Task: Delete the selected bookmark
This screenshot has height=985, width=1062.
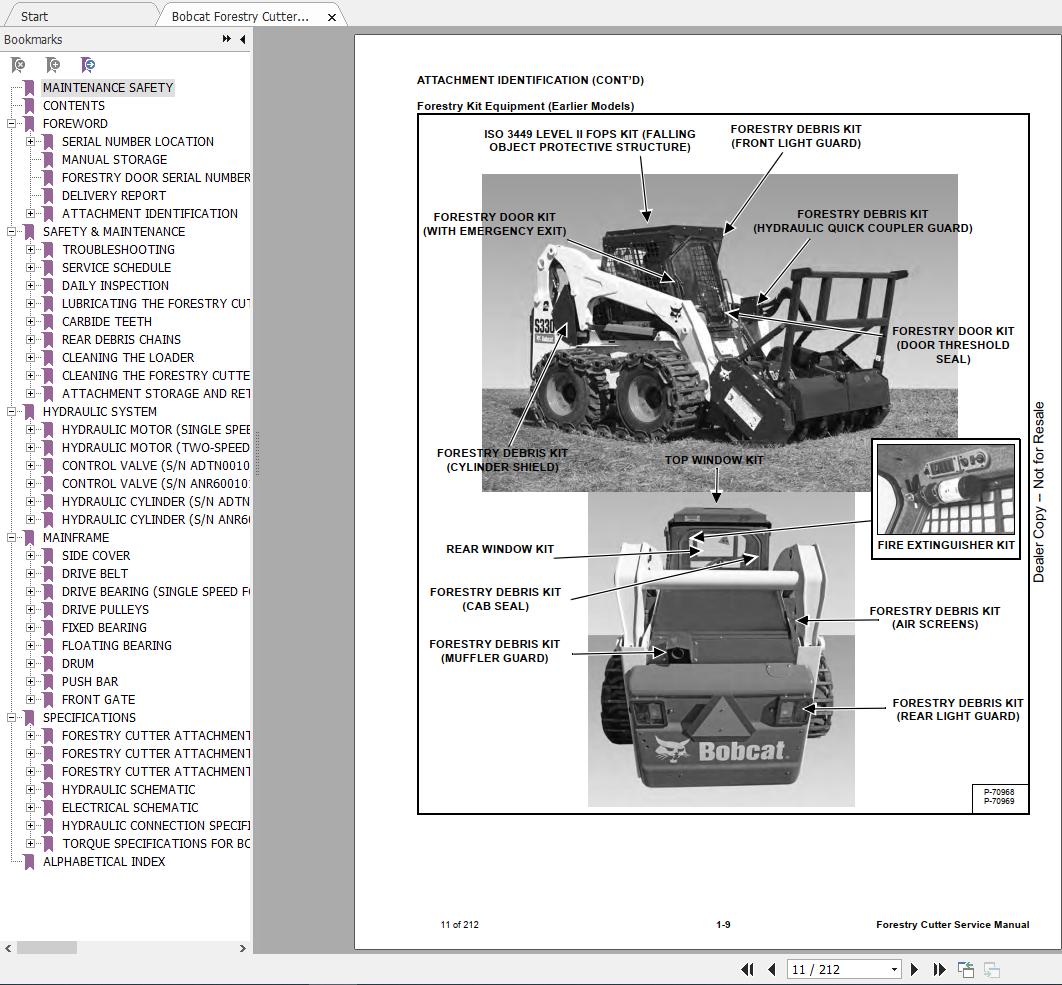Action: (18, 64)
